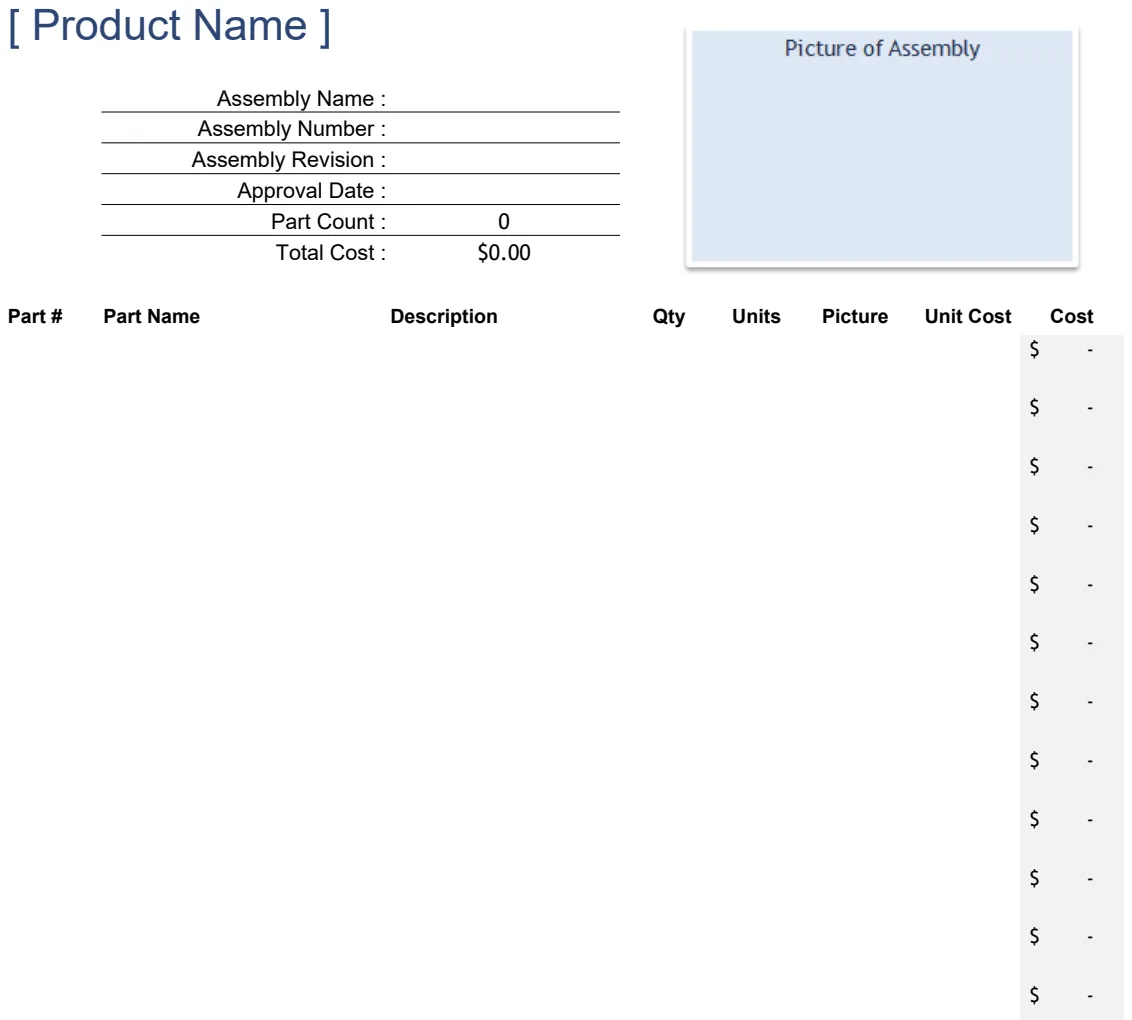This screenshot has height=1020, width=1132.
Task: Click the Approval Date label
Action: tap(311, 191)
